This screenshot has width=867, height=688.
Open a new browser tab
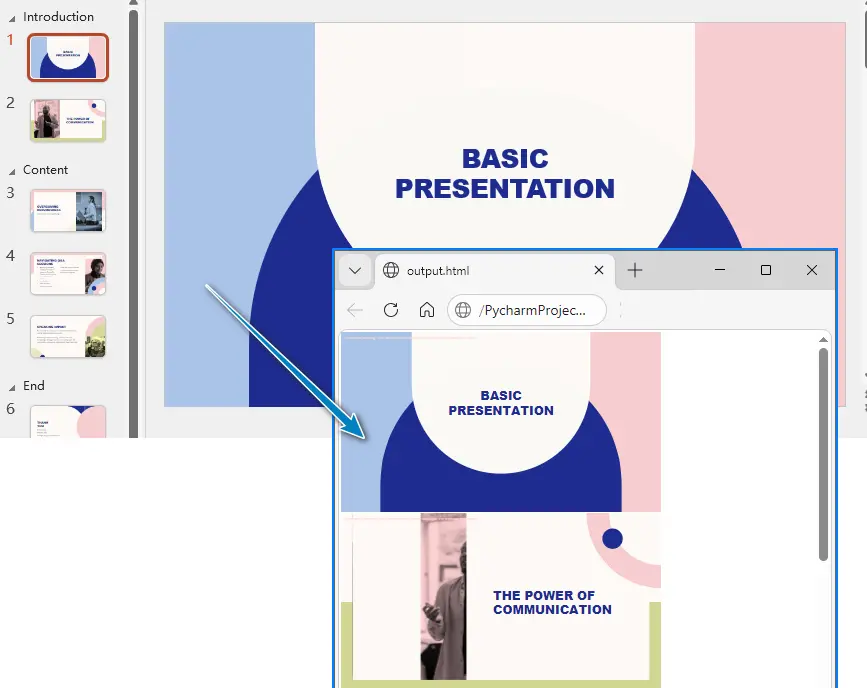pyautogui.click(x=635, y=270)
